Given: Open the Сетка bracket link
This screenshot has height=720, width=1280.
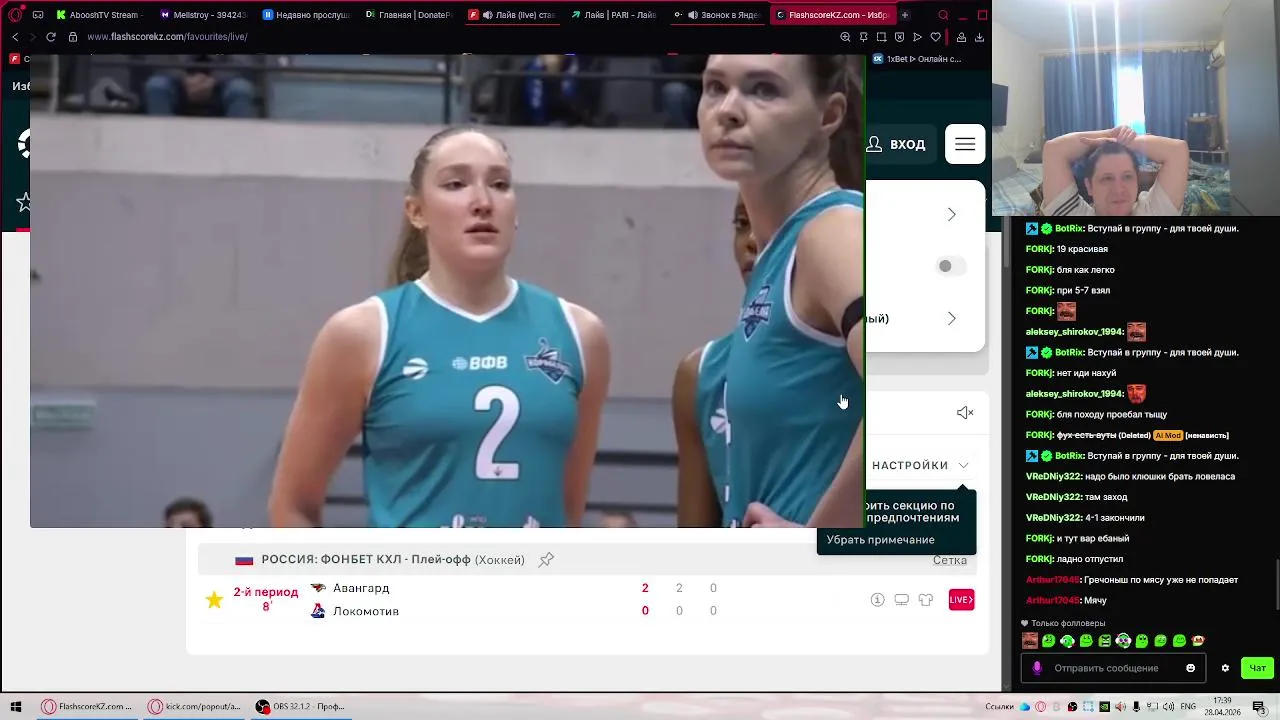Looking at the screenshot, I should point(950,560).
